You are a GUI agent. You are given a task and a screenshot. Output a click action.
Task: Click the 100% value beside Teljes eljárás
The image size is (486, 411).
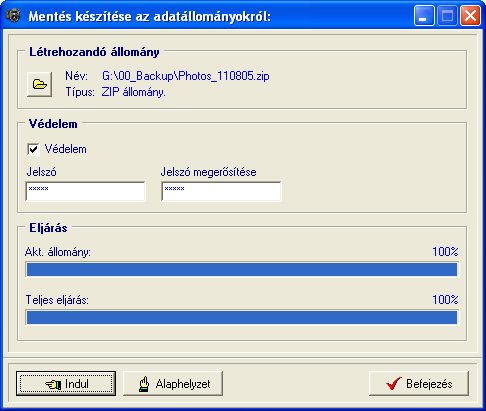pyautogui.click(x=445, y=300)
